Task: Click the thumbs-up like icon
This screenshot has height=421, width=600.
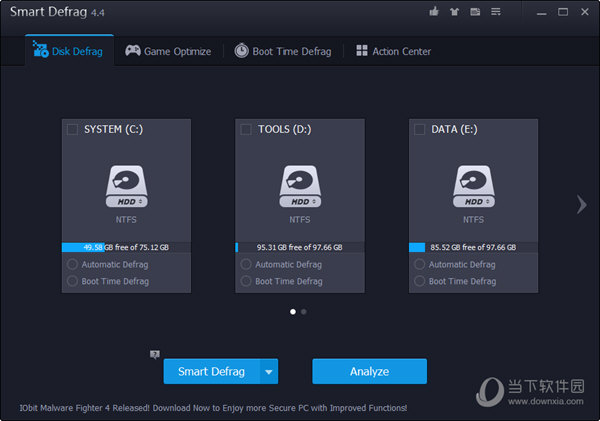Action: (x=434, y=11)
